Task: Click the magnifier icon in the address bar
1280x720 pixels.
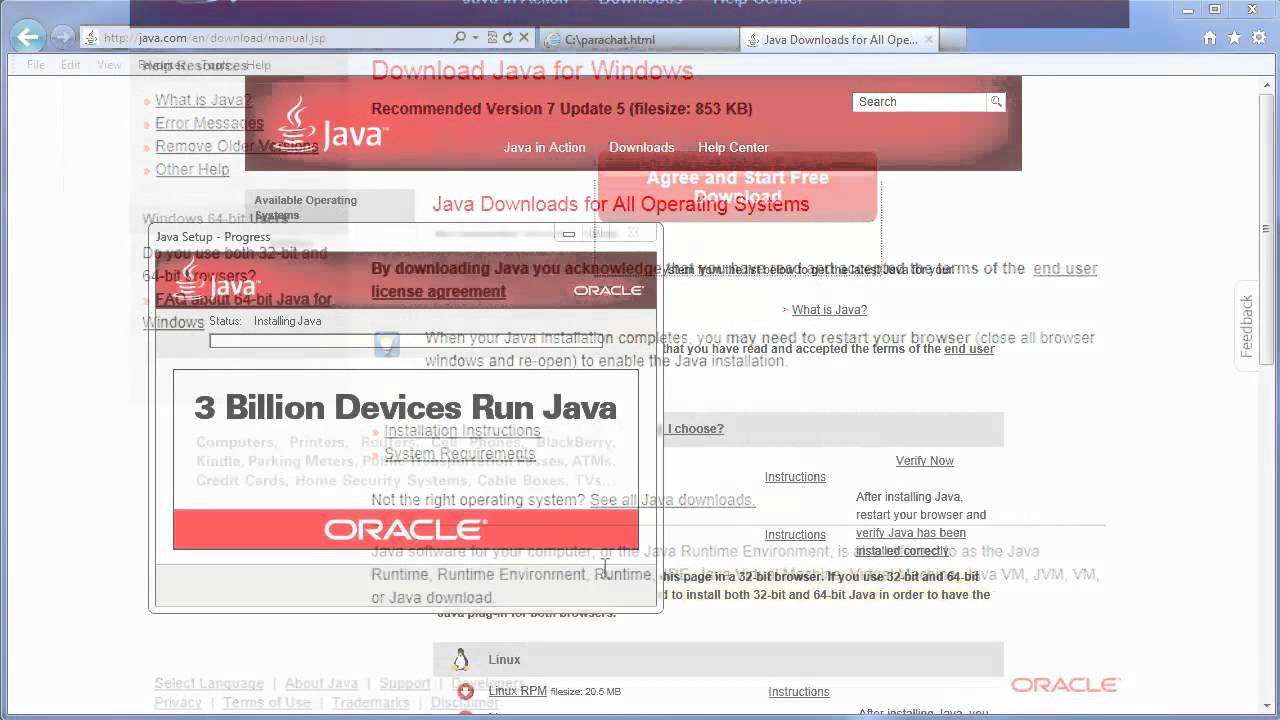Action: pos(459,38)
